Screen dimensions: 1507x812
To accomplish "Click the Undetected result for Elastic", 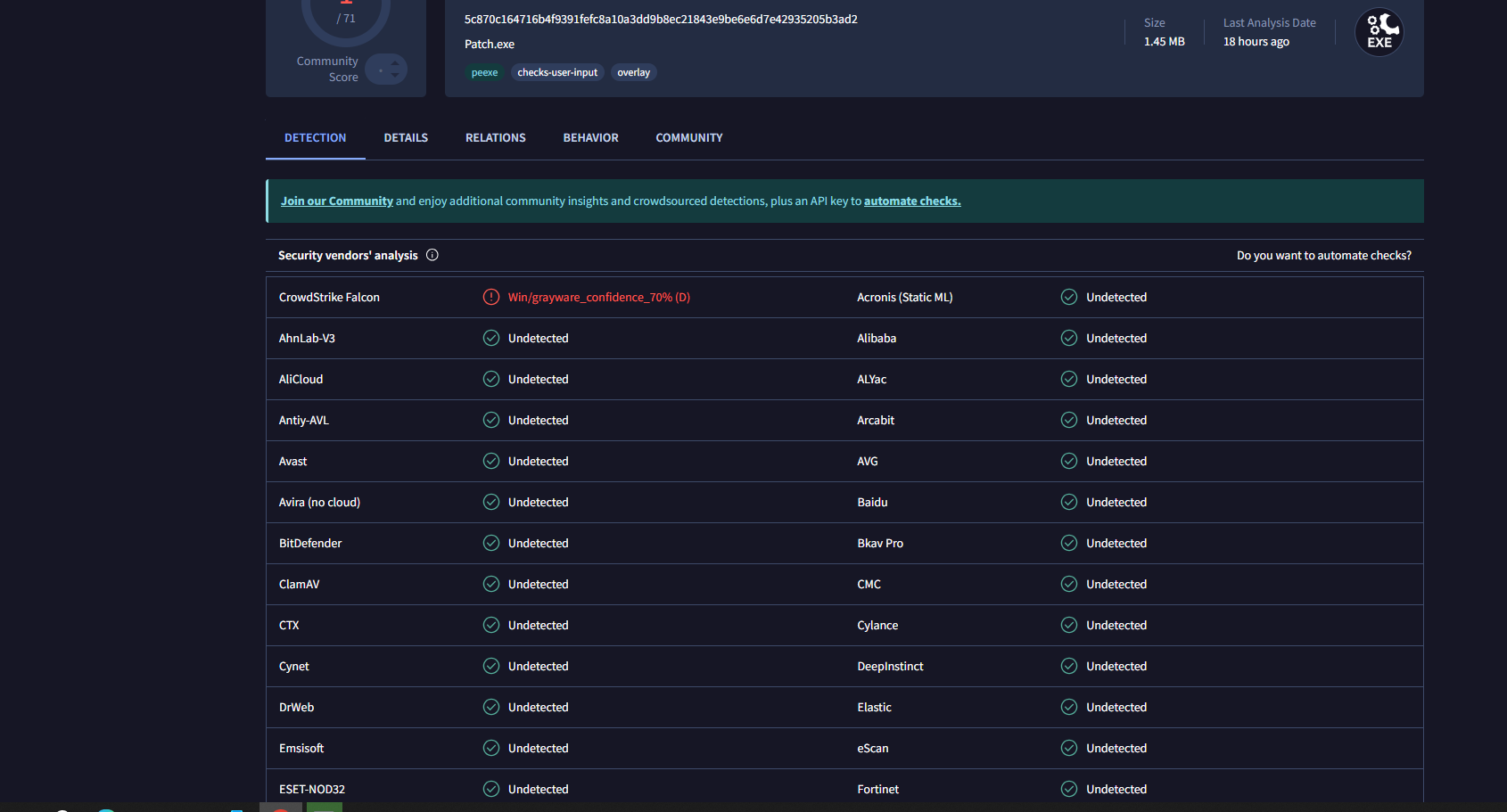I will 1116,708.
